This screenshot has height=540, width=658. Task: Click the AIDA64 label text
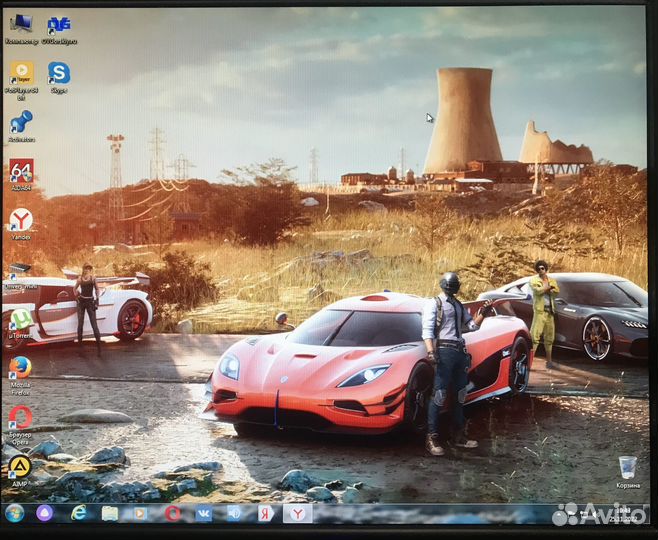pyautogui.click(x=21, y=188)
